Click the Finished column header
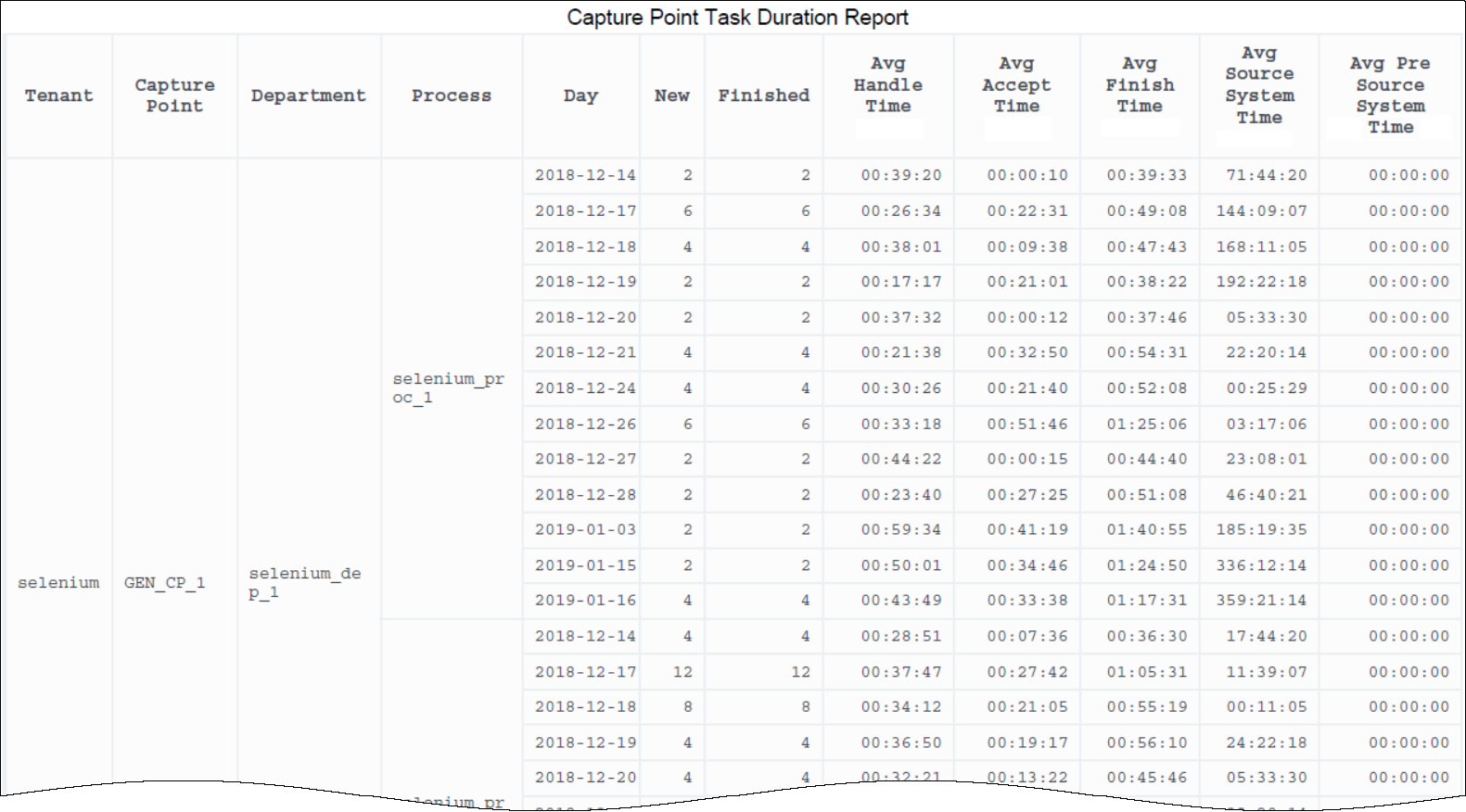The image size is (1466, 812). coord(763,95)
